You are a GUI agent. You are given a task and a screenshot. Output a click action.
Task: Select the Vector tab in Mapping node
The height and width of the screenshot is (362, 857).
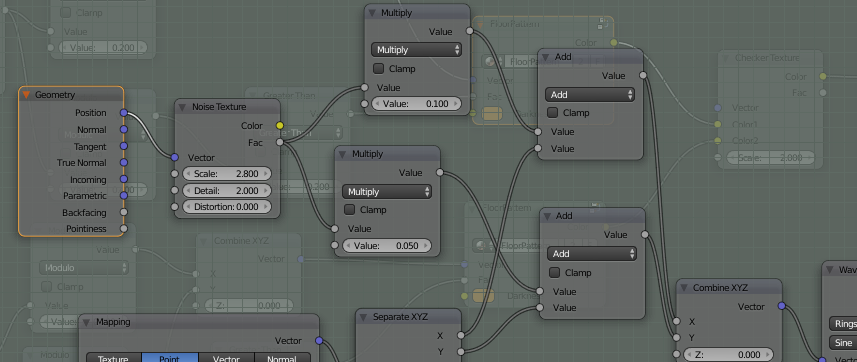226,358
